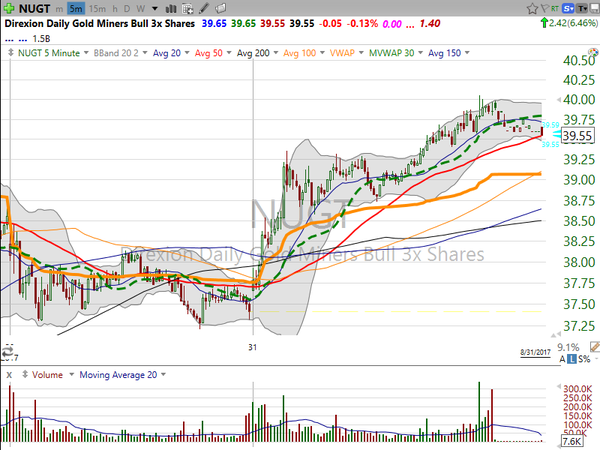
Task: Click the move handle beside Volume
Action: coord(25,374)
